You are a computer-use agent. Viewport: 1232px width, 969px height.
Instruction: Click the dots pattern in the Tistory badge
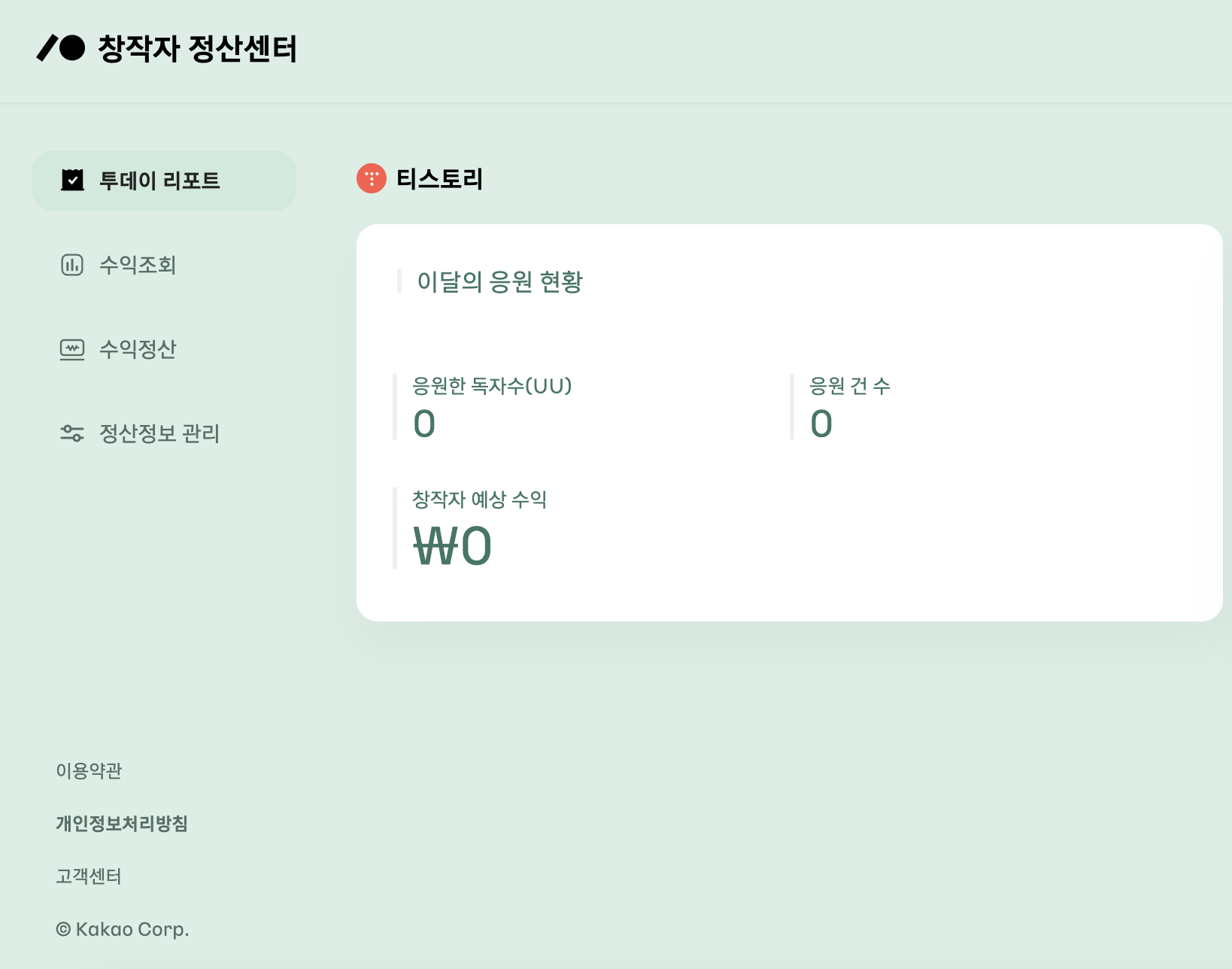pyautogui.click(x=371, y=178)
